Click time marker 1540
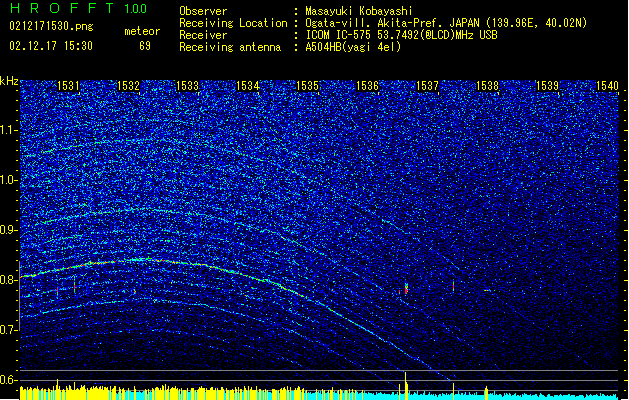The image size is (629, 400). (607, 86)
